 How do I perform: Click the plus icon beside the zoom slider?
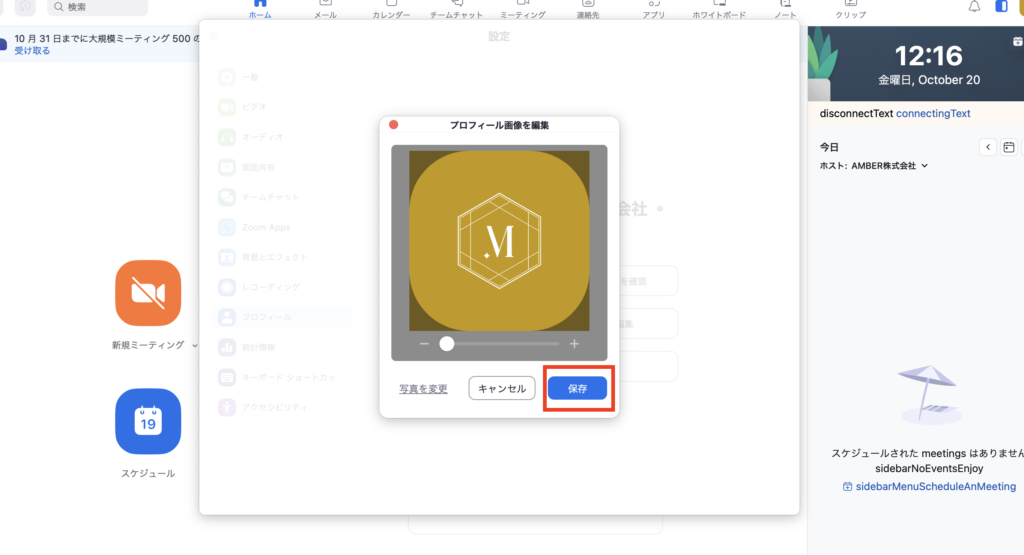574,344
